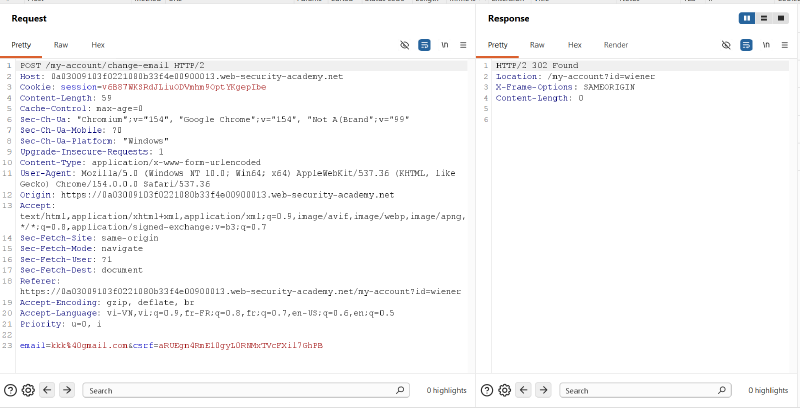Open Response panel hamburger options menu
This screenshot has height=408, width=800.
pos(785,45)
